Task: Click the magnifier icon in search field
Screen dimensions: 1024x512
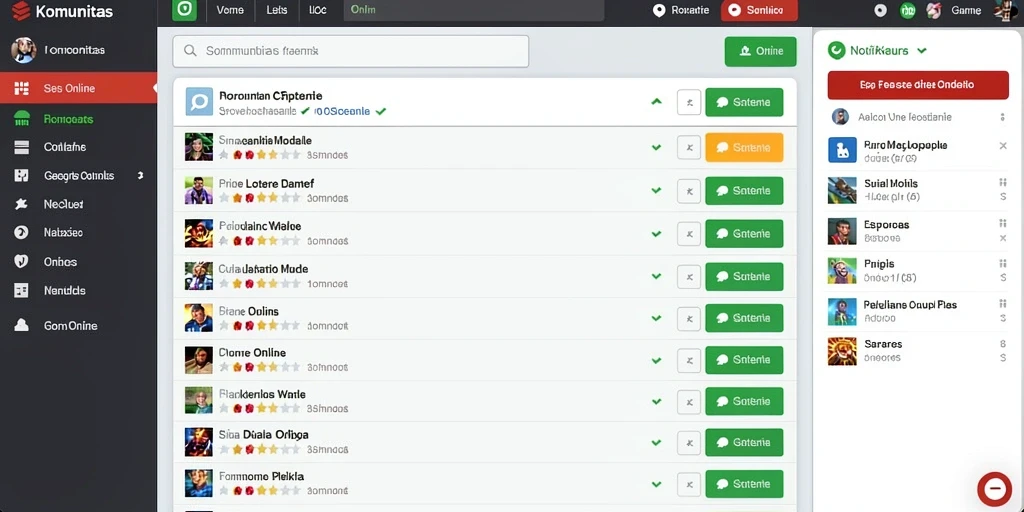Action: (x=190, y=51)
